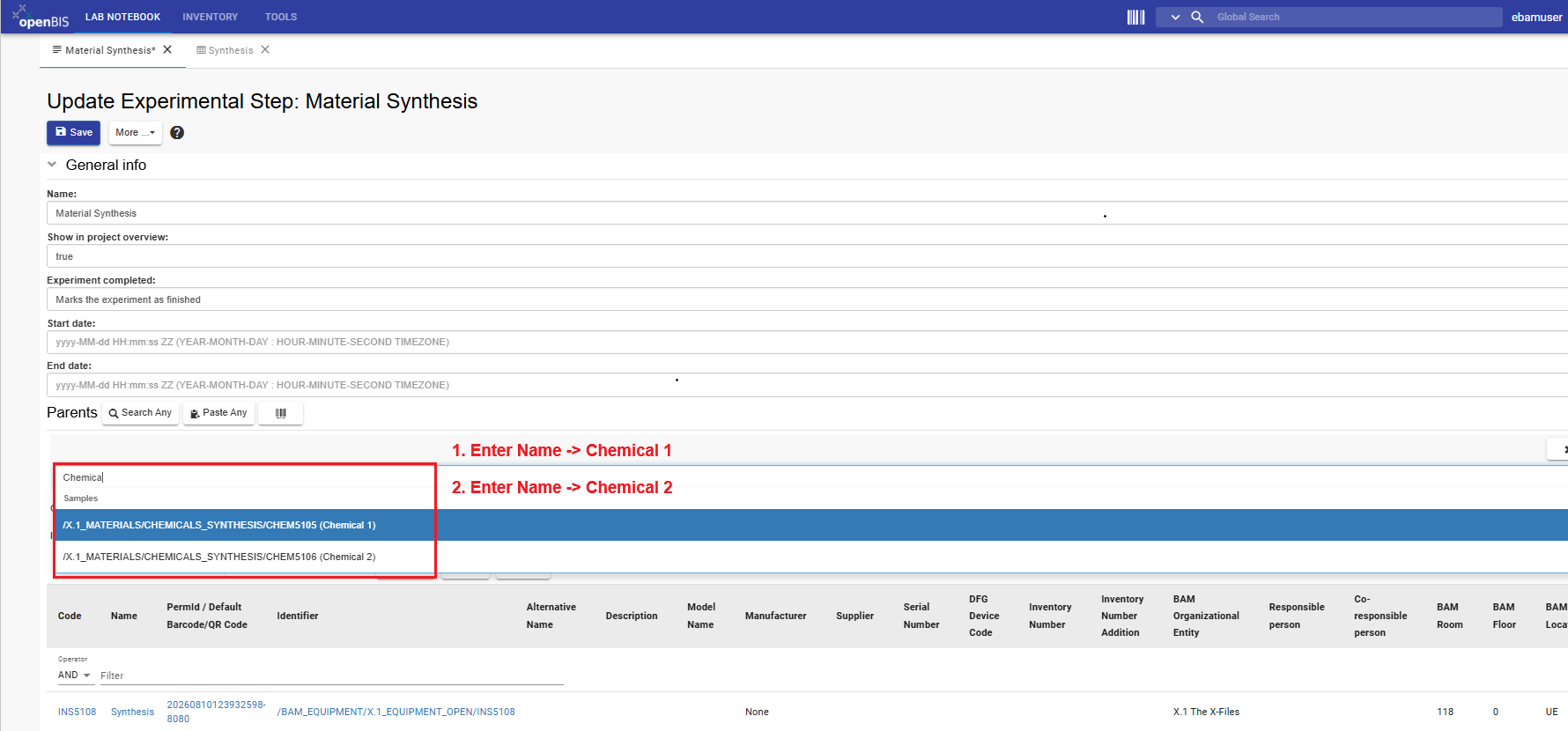Click the Start date field

tap(807, 342)
